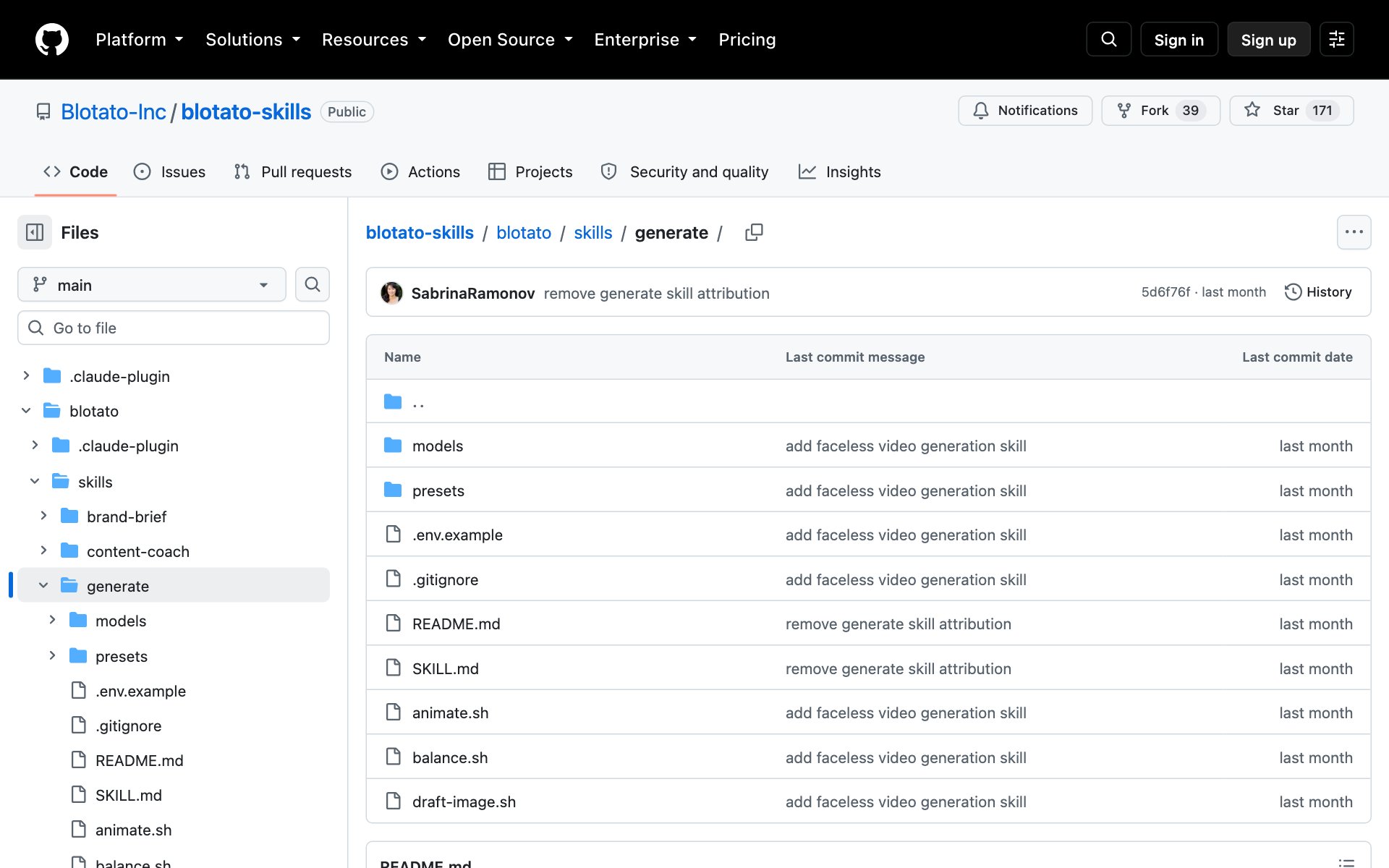Click the fork count 39
Image resolution: width=1389 pixels, height=868 pixels.
(x=1190, y=110)
